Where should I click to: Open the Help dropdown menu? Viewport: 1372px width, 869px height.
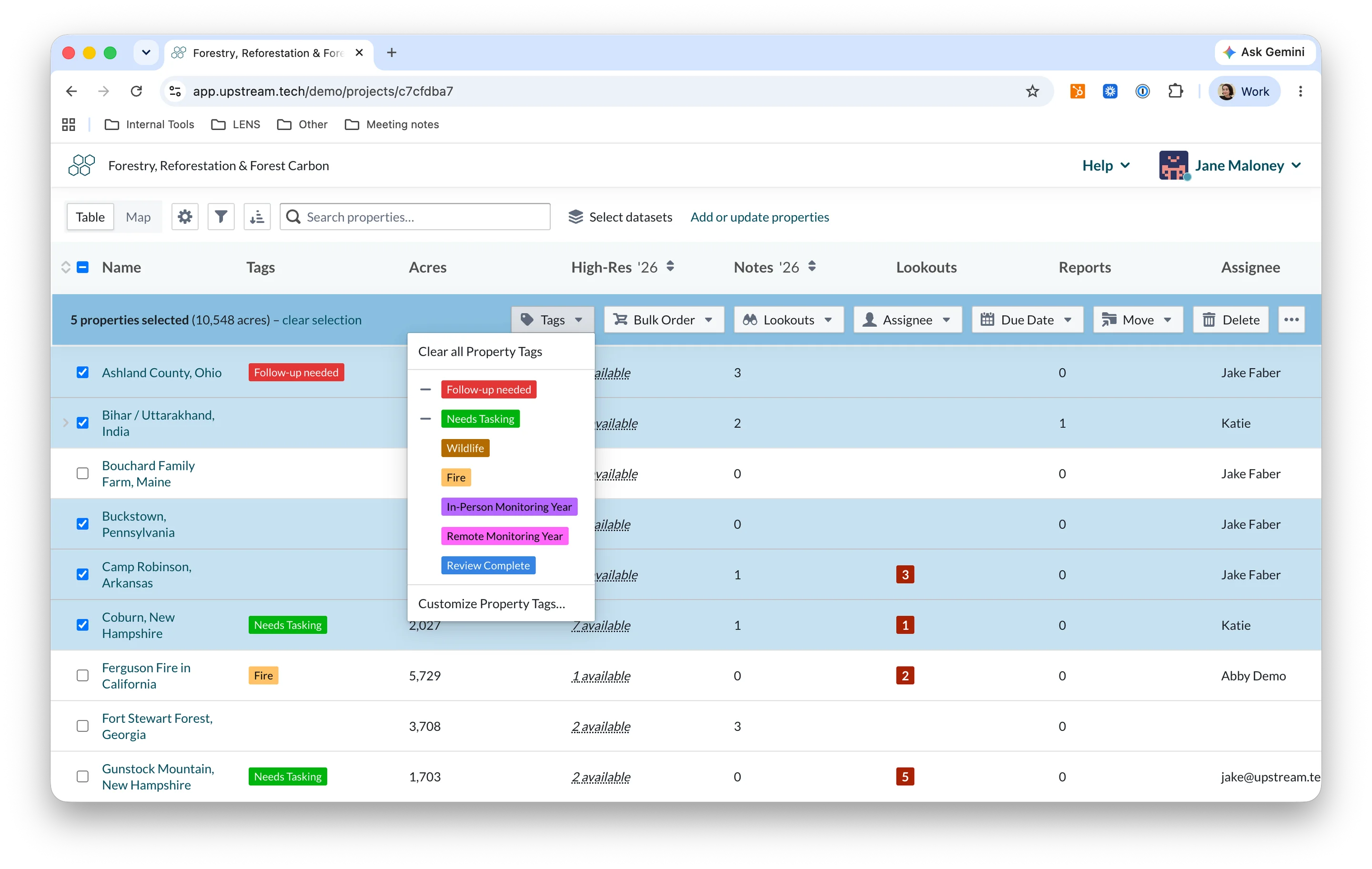tap(1106, 165)
